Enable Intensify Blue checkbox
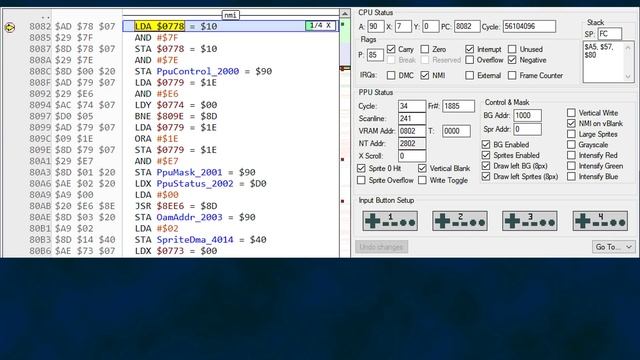The image size is (640, 360). (571, 176)
